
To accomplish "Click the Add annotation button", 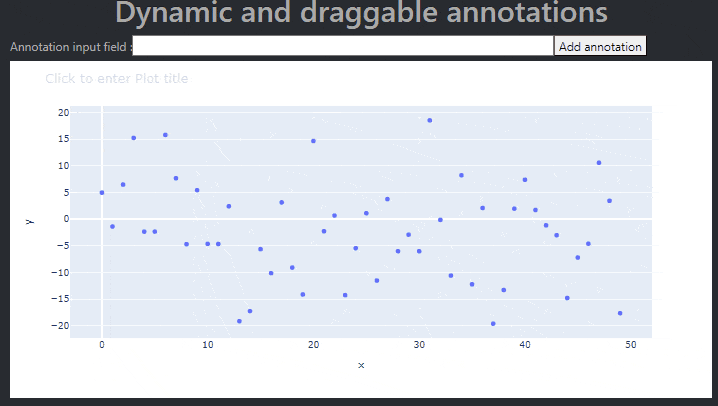I will 600,46.
